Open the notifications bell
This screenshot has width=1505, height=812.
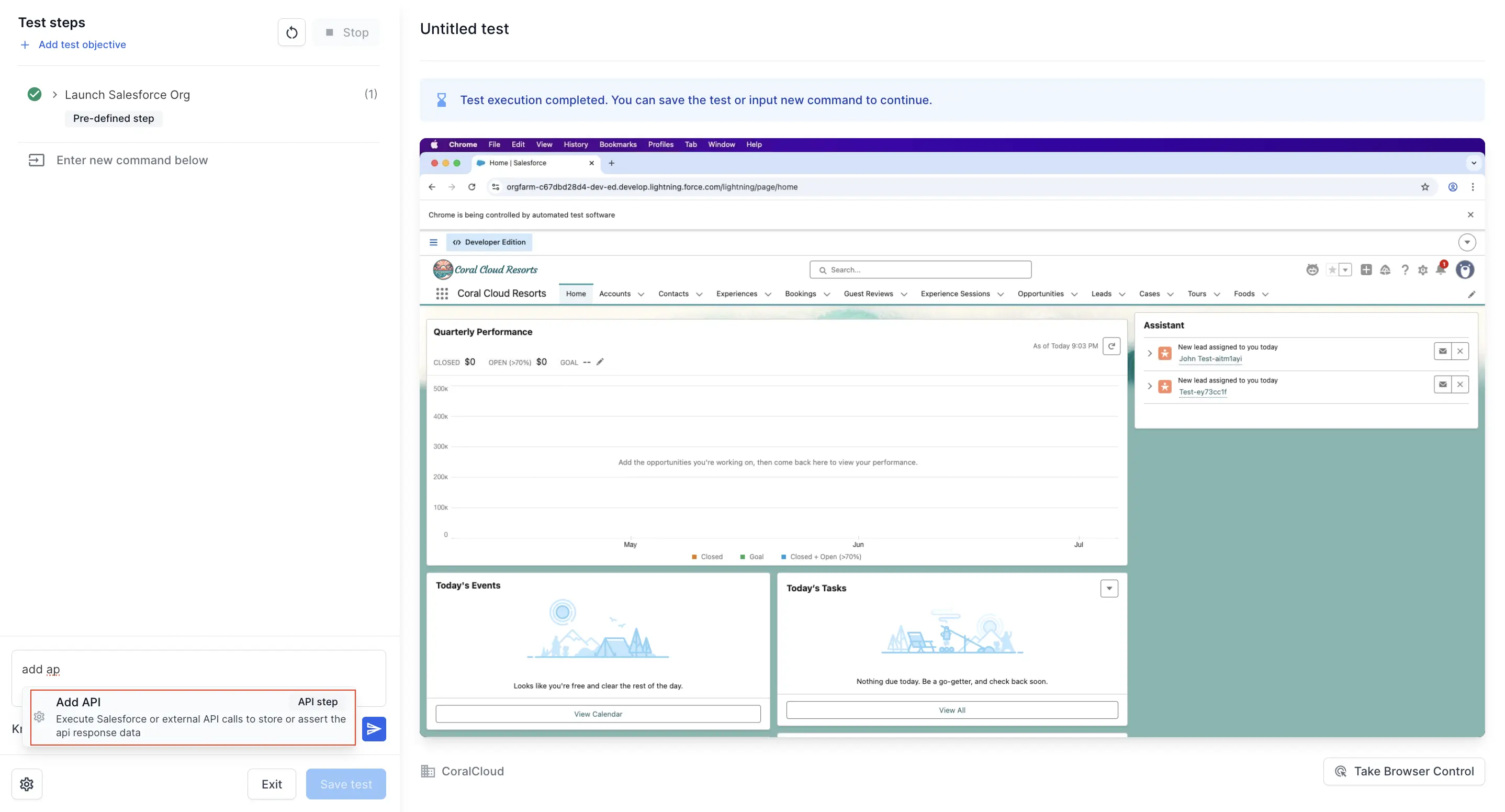pos(1441,270)
